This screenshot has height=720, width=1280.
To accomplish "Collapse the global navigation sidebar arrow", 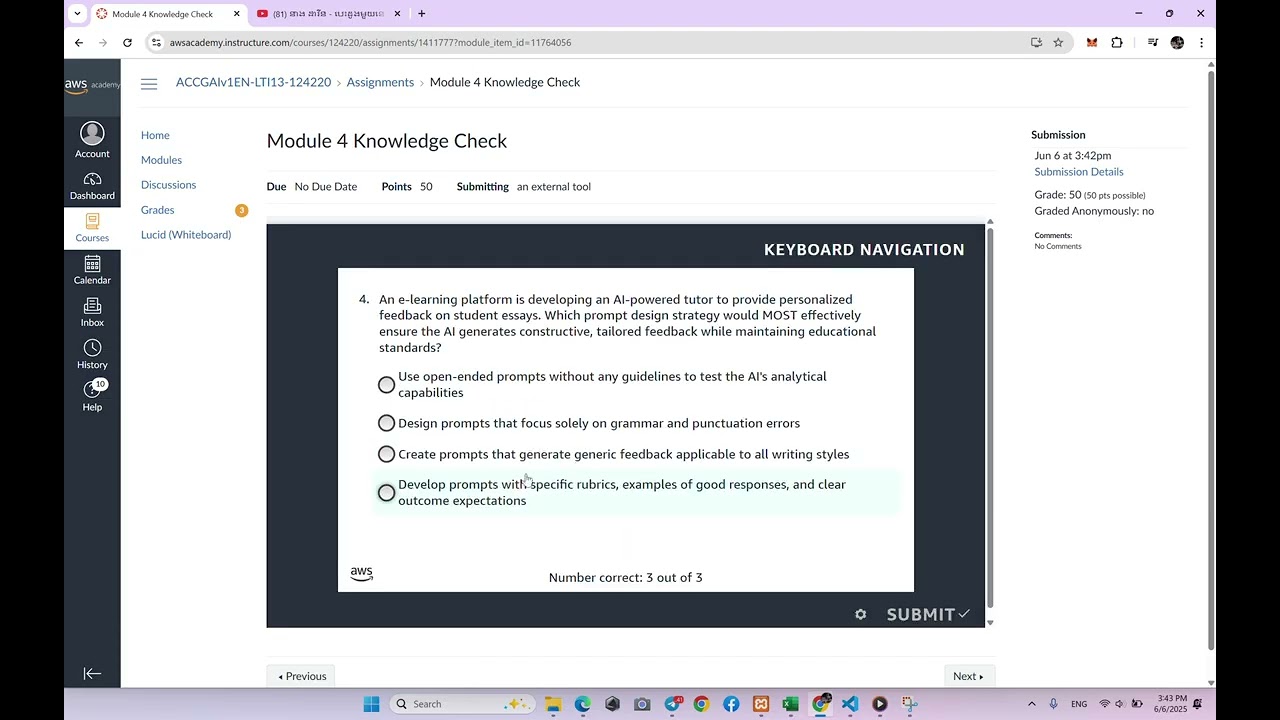I will (92, 674).
